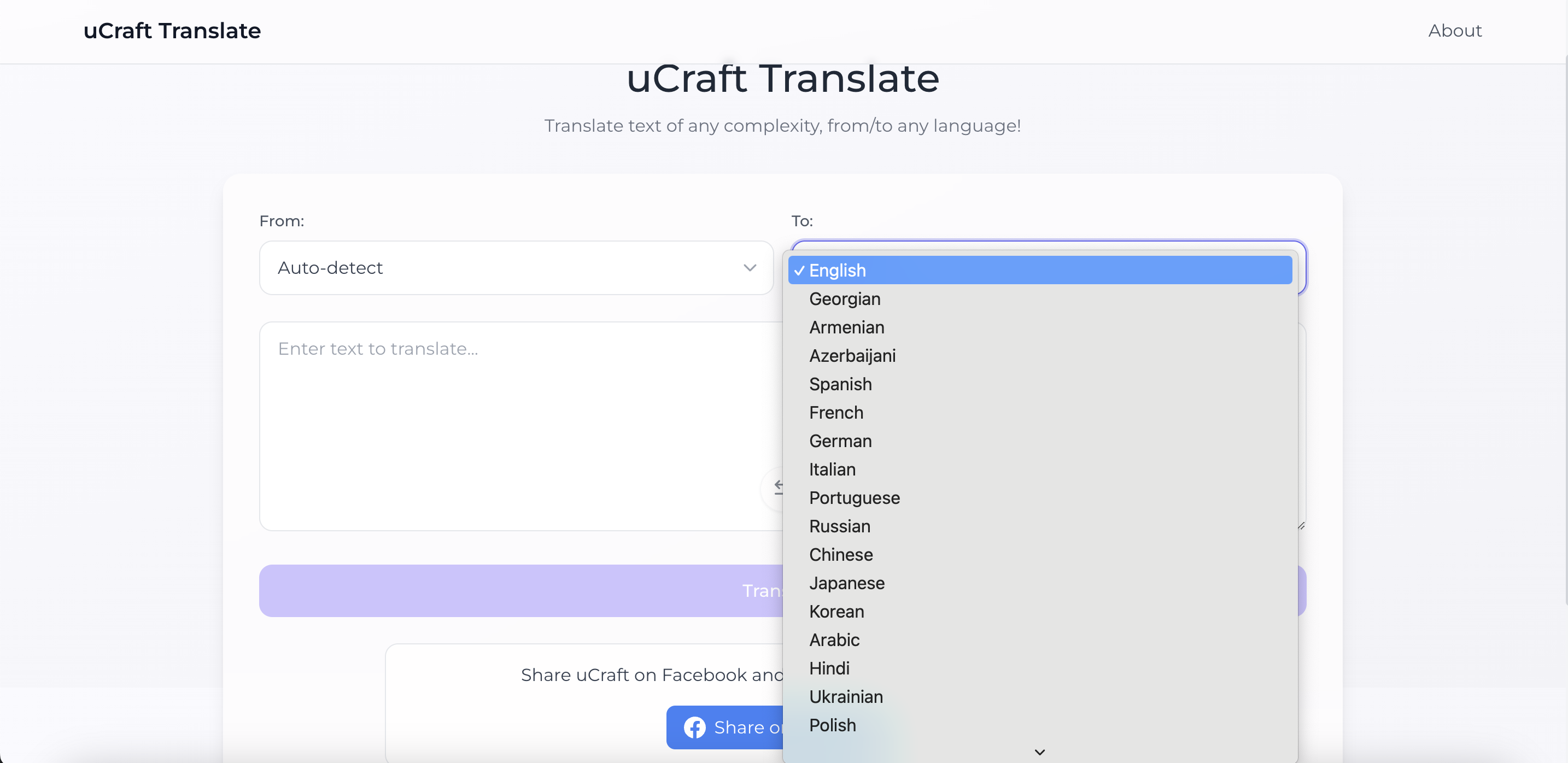
Task: Click the swap languages arrow icon
Action: 776,487
